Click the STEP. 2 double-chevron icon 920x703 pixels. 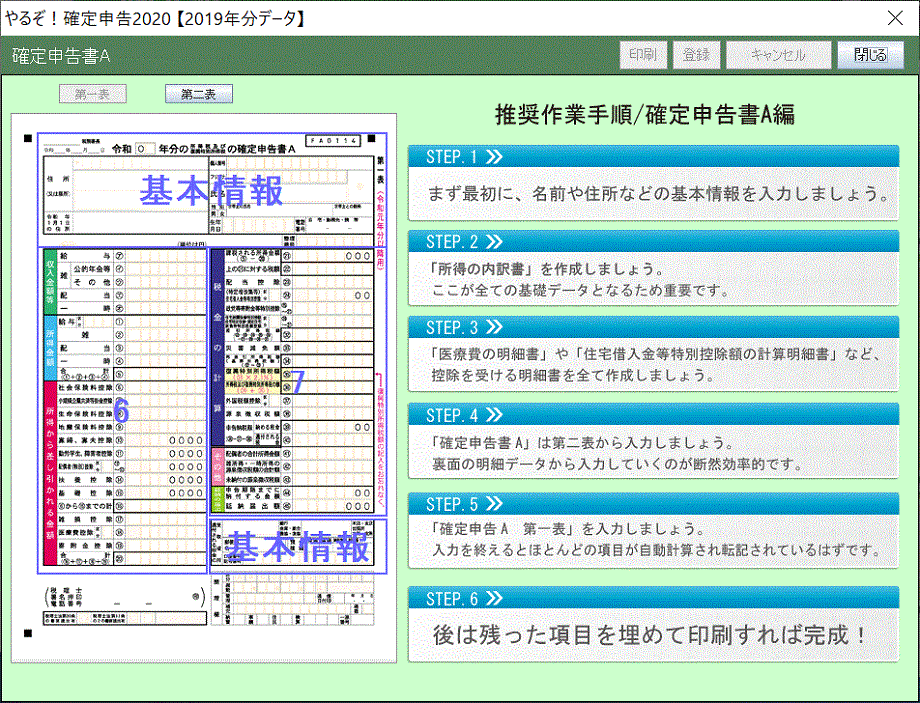coord(494,242)
